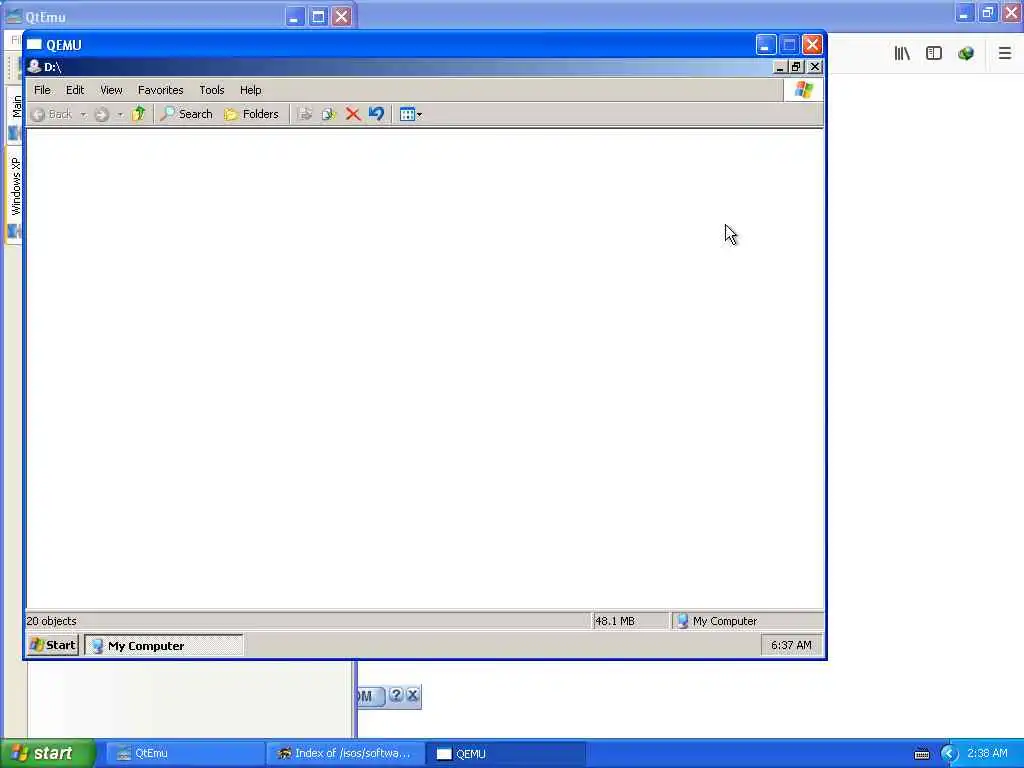This screenshot has height=768, width=1024.
Task: Maximize the QtEmu window
Action: pyautogui.click(x=318, y=16)
